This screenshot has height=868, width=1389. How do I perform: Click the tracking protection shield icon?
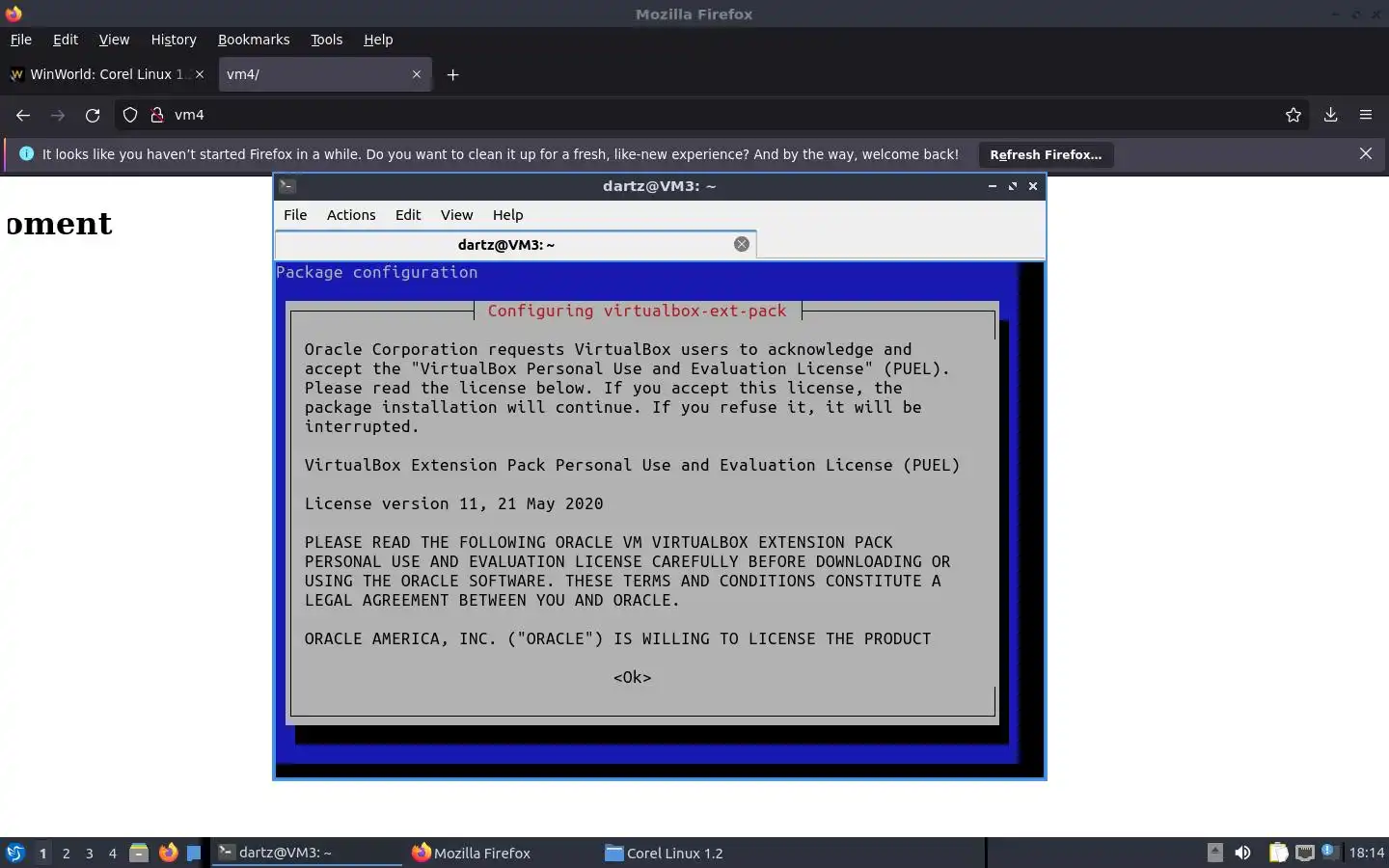coord(130,115)
